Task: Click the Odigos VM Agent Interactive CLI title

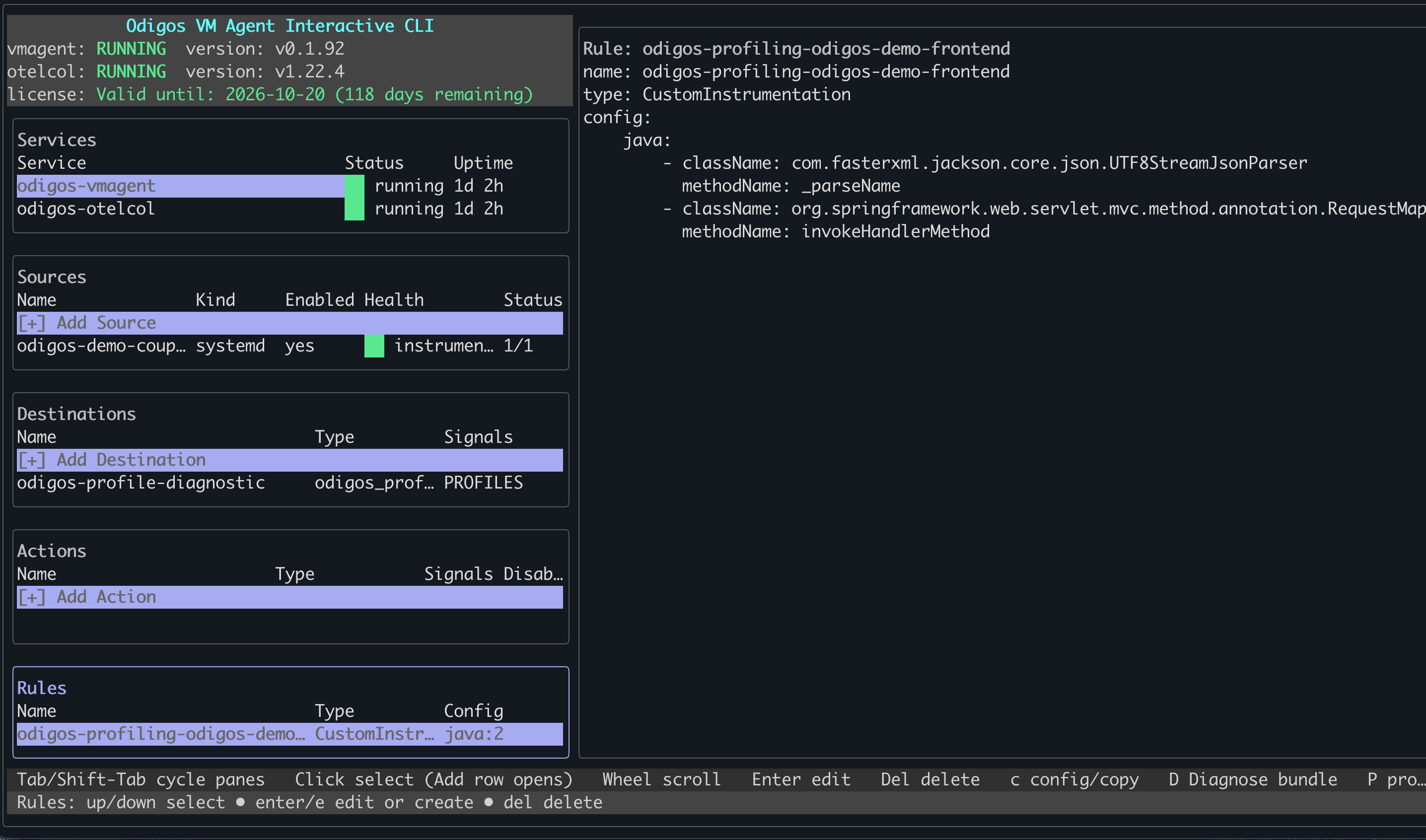Action: (280, 26)
